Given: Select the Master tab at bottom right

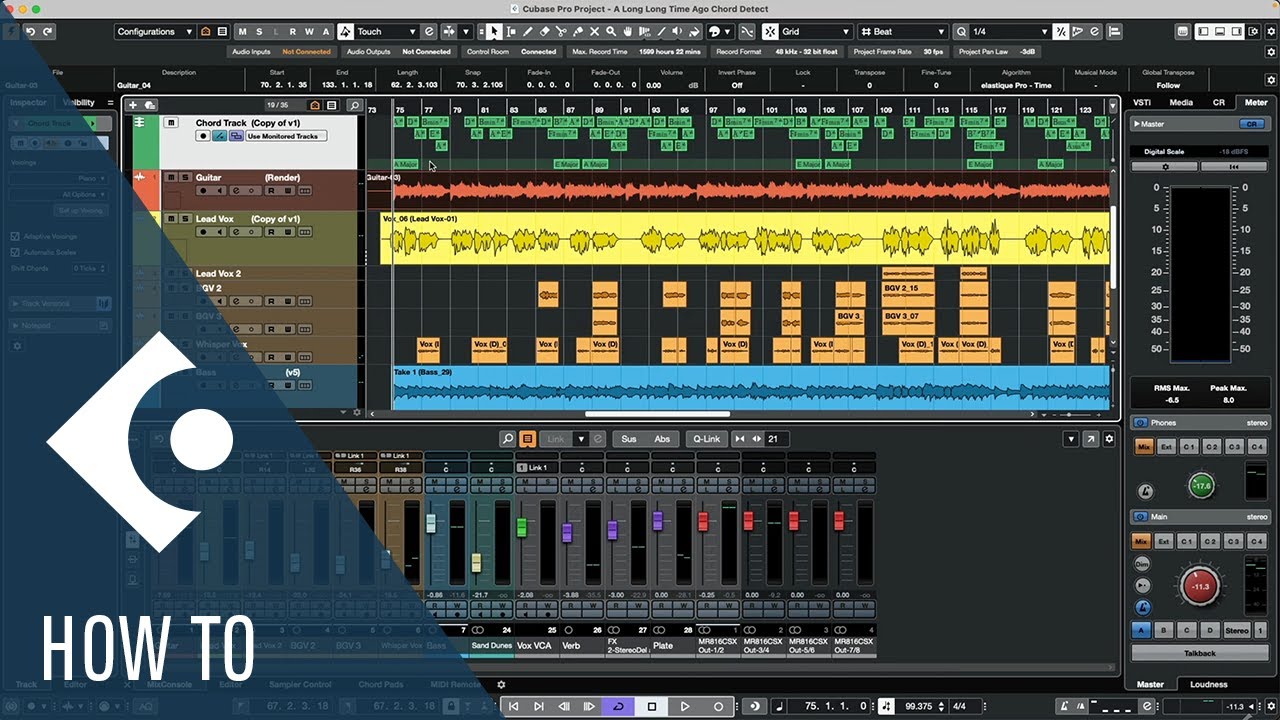Looking at the screenshot, I should click(1150, 685).
